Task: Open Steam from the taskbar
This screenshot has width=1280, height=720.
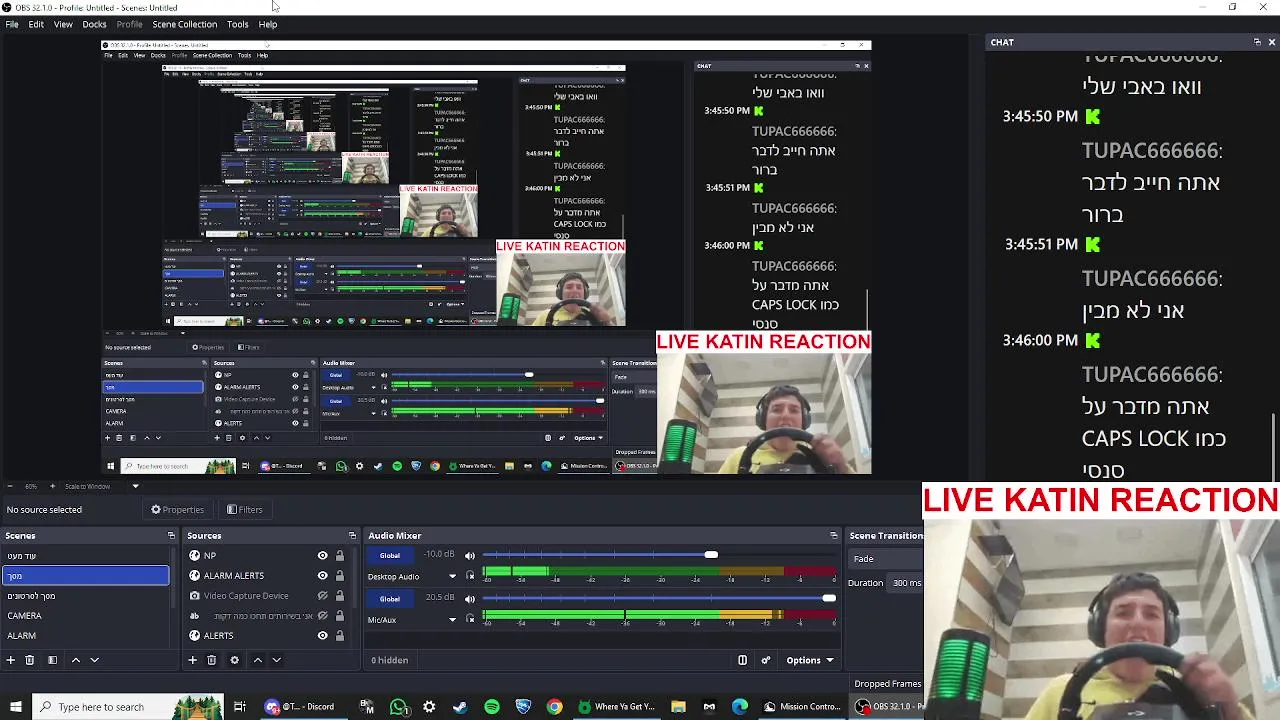Action: coord(460,707)
